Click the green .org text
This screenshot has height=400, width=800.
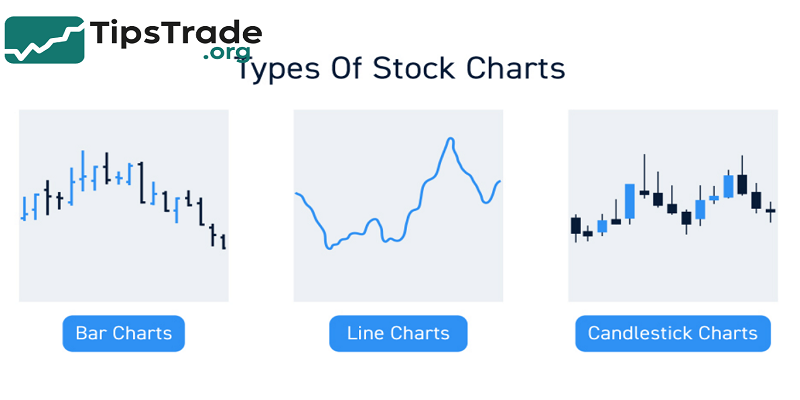(x=226, y=53)
